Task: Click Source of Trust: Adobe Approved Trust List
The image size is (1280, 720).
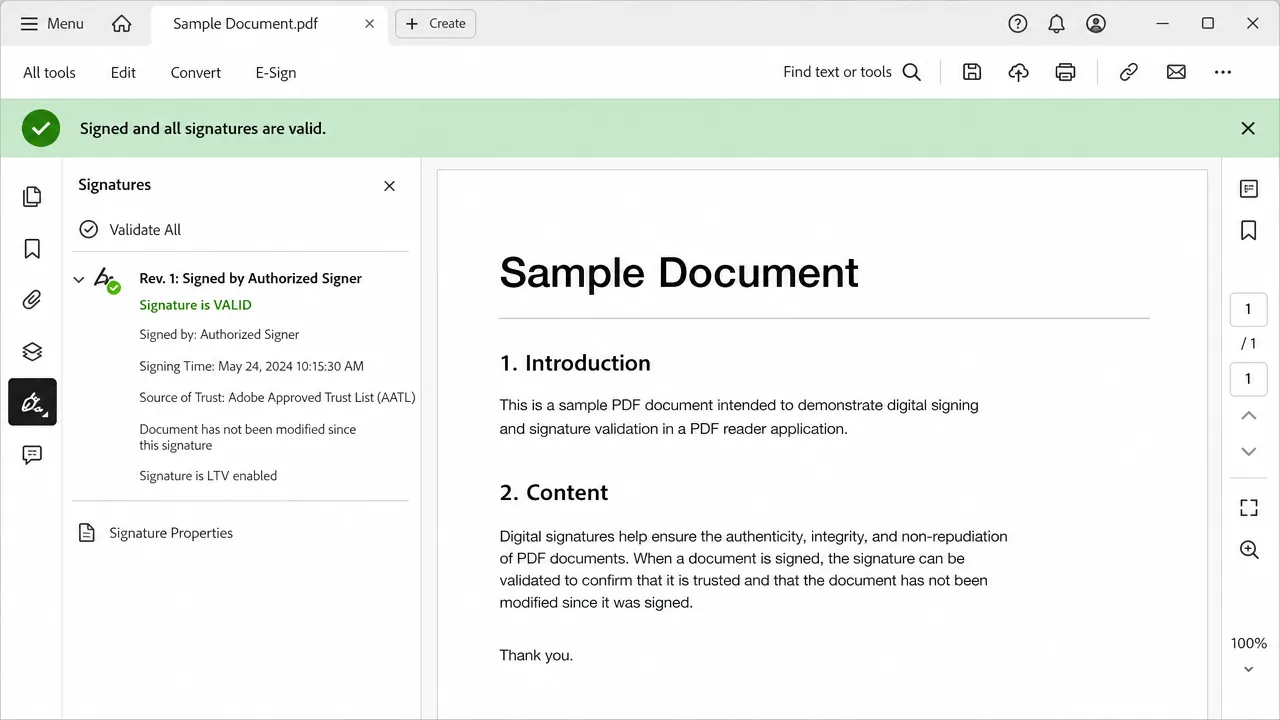Action: [277, 397]
